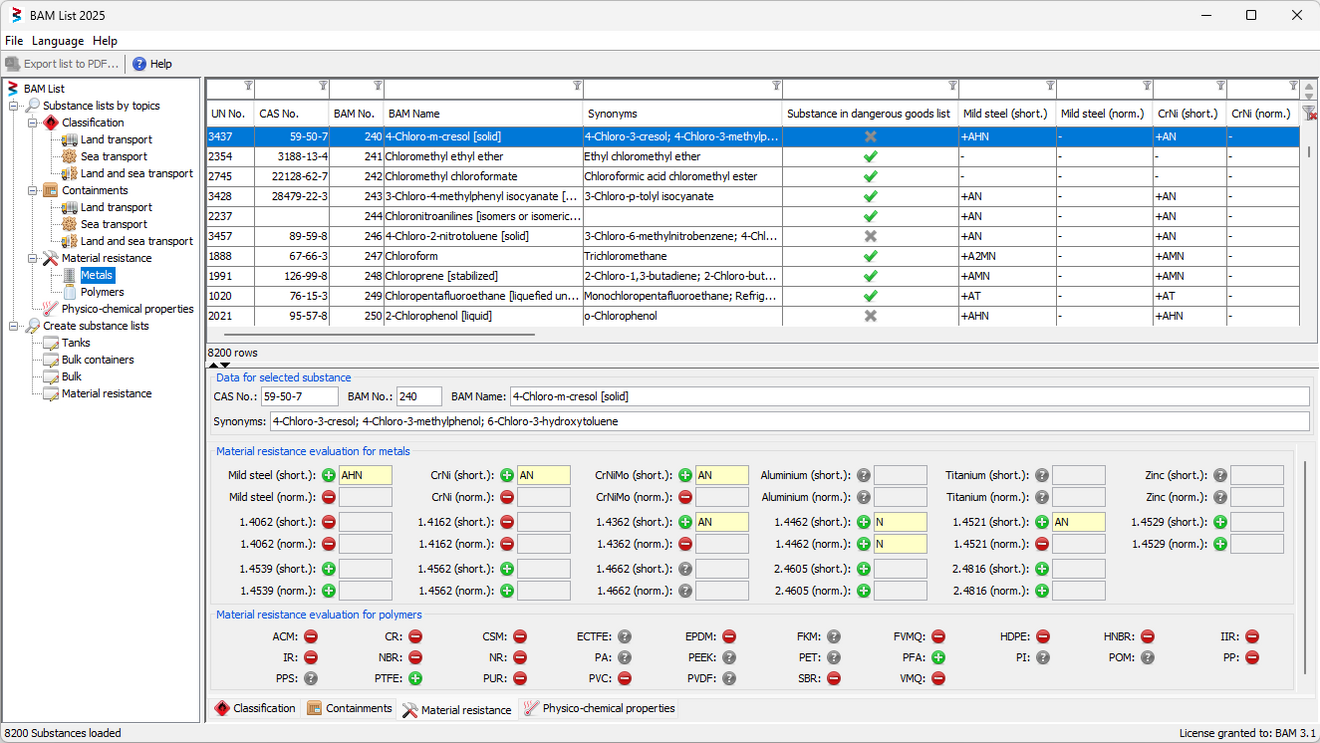Image resolution: width=1320 pixels, height=743 pixels.
Task: Collapse the Substance lists by topics node
Action: (x=13, y=106)
